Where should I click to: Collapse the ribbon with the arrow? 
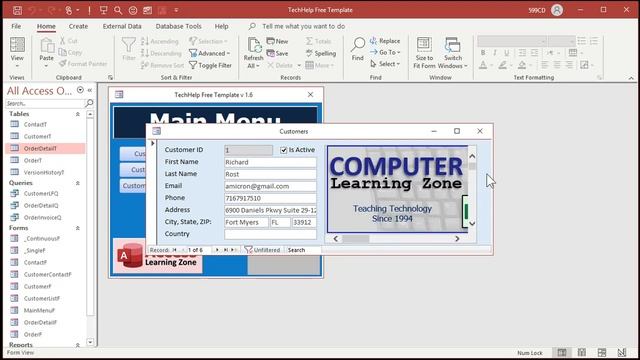tap(631, 78)
